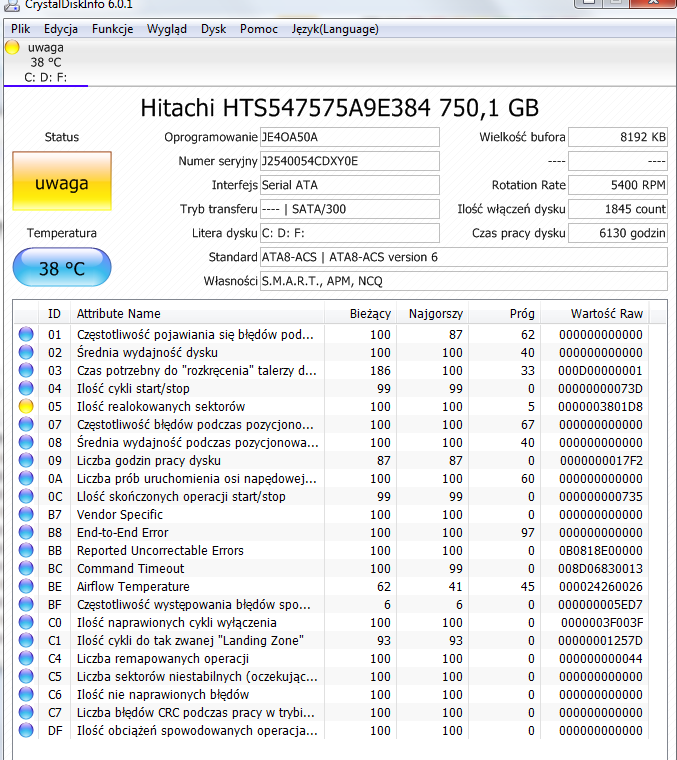
Task: Click the Litera dysku field C: D: F:
Action: (349, 233)
